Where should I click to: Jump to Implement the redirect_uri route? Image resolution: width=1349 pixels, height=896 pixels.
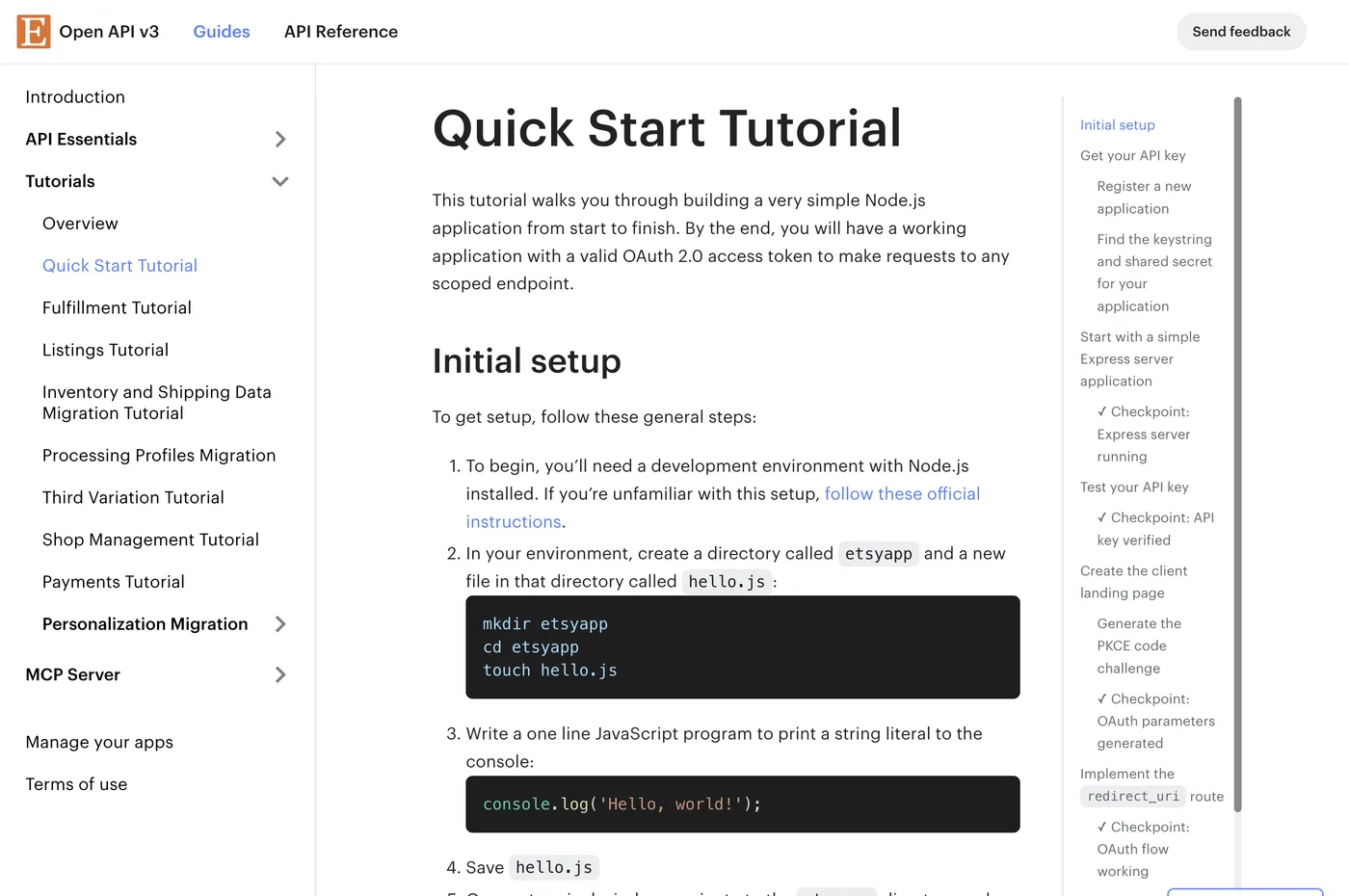[x=1151, y=785]
